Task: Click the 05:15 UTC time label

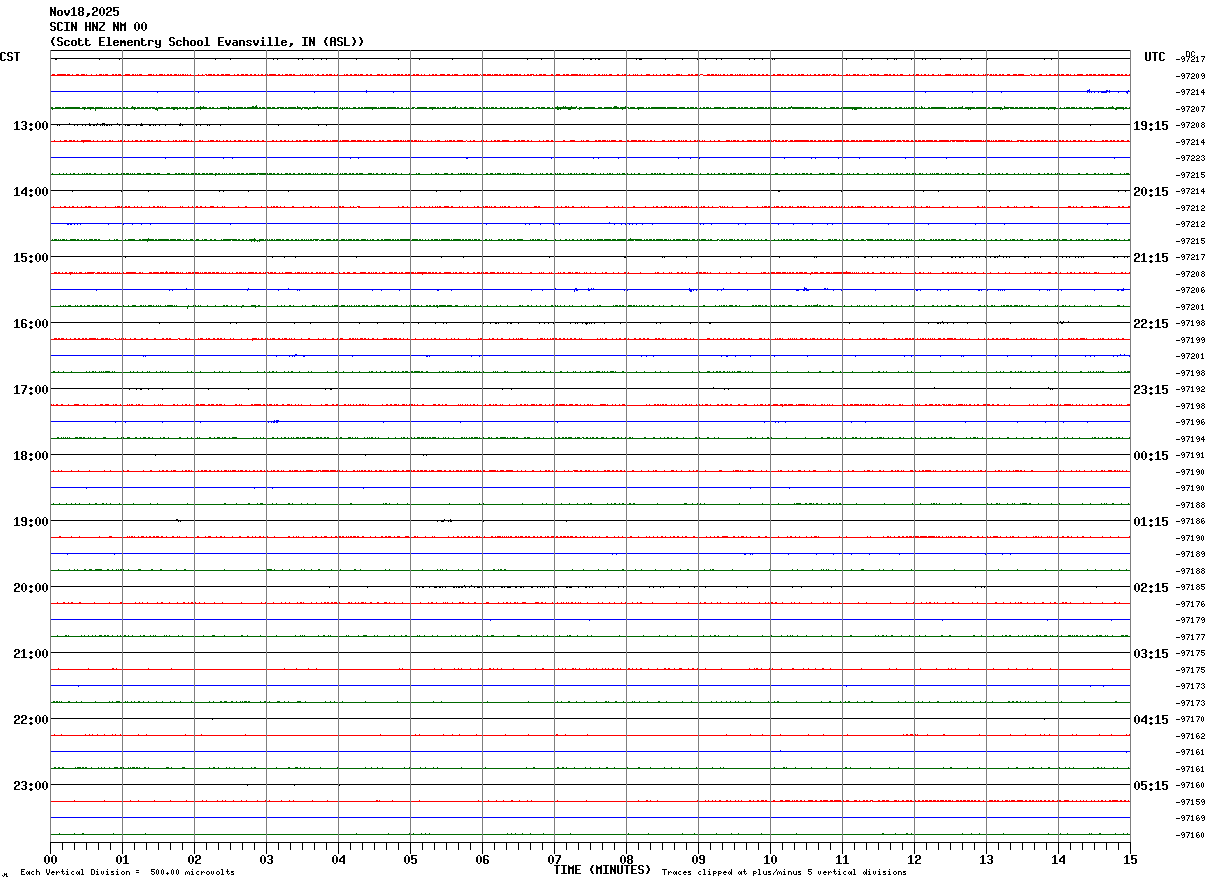Action: pyautogui.click(x=1151, y=786)
